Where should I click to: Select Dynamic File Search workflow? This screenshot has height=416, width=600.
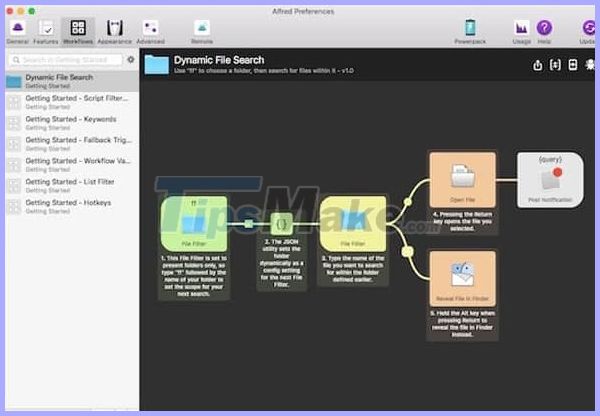pyautogui.click(x=72, y=81)
